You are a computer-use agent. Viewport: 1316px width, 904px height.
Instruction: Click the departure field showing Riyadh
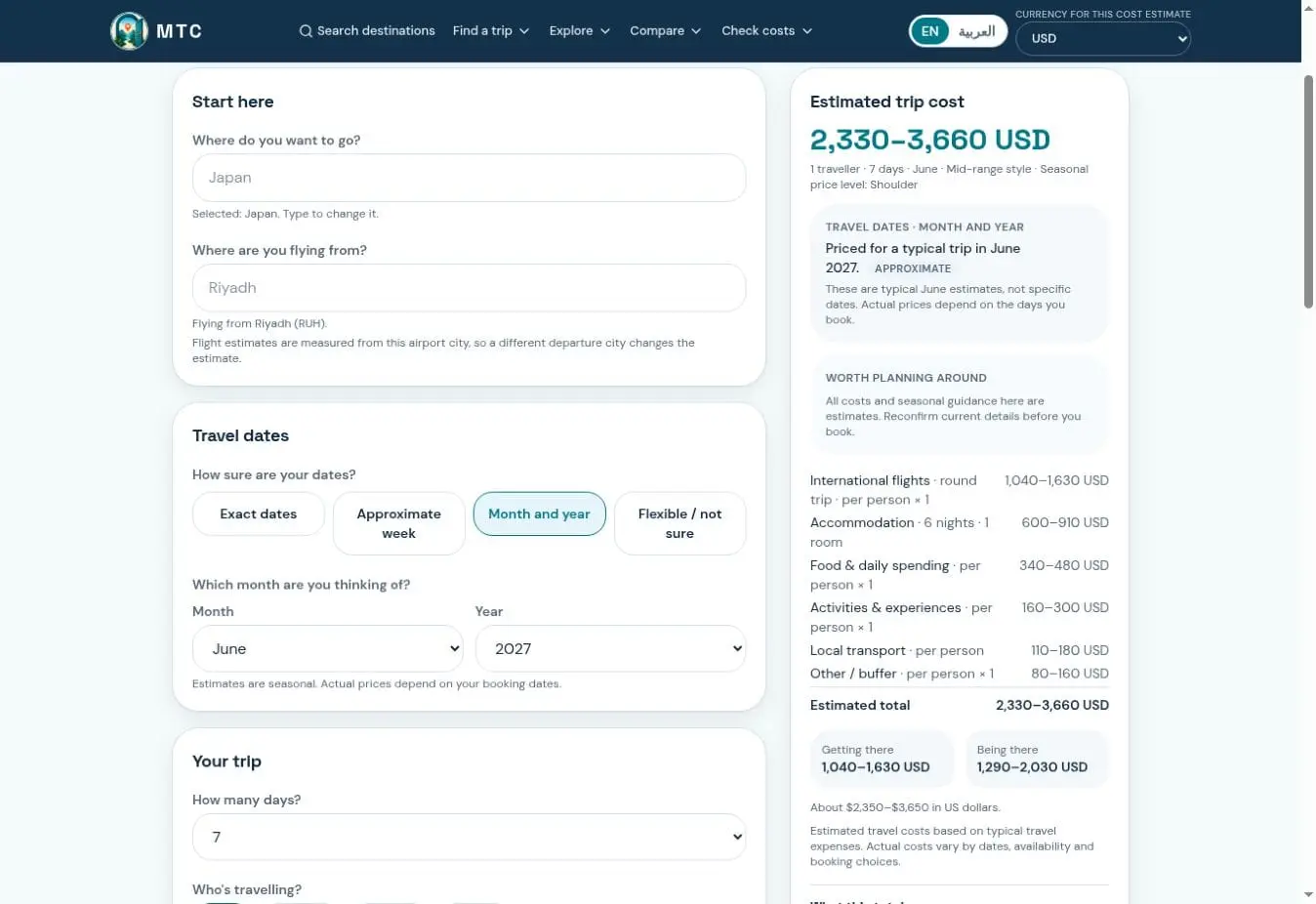click(470, 288)
